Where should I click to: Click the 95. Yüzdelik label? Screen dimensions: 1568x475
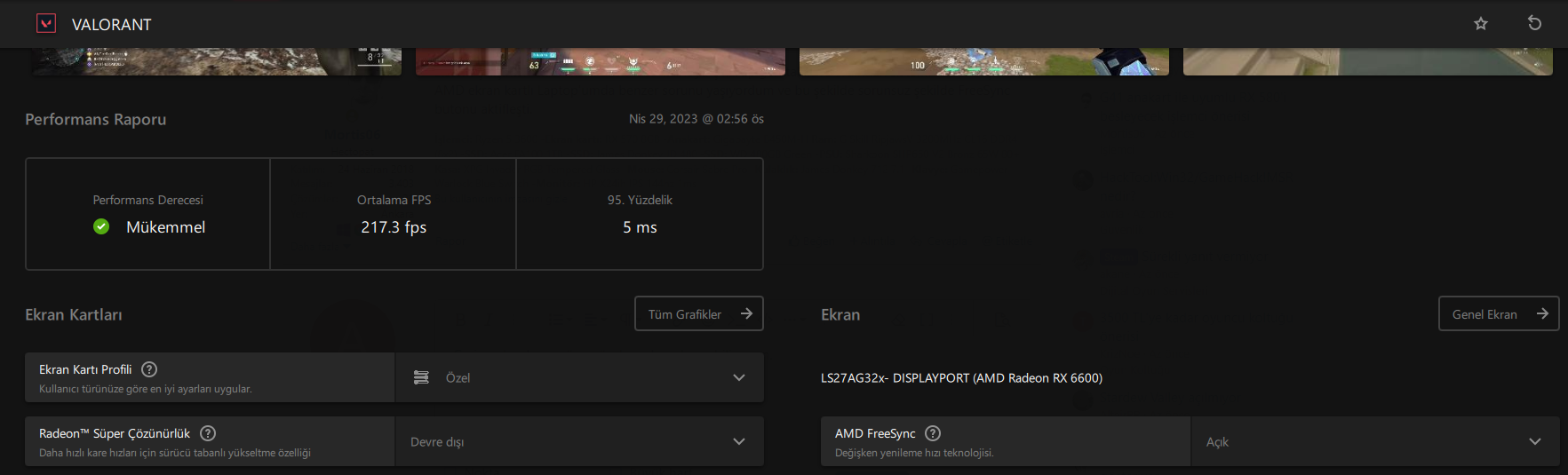[640, 200]
